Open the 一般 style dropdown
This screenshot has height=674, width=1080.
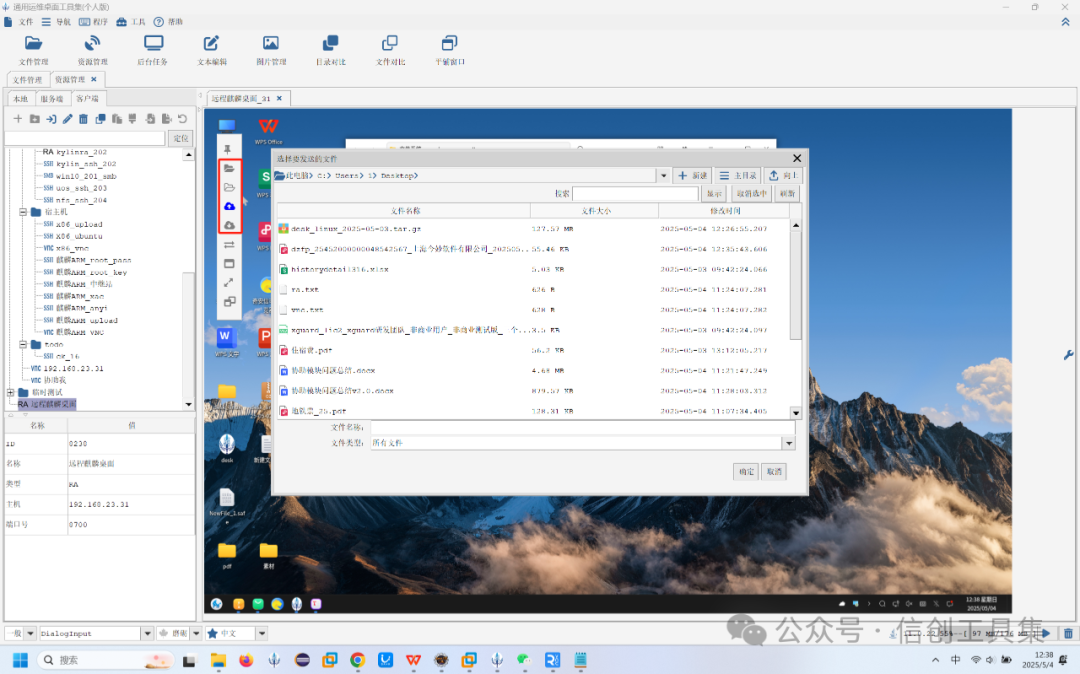pos(30,633)
